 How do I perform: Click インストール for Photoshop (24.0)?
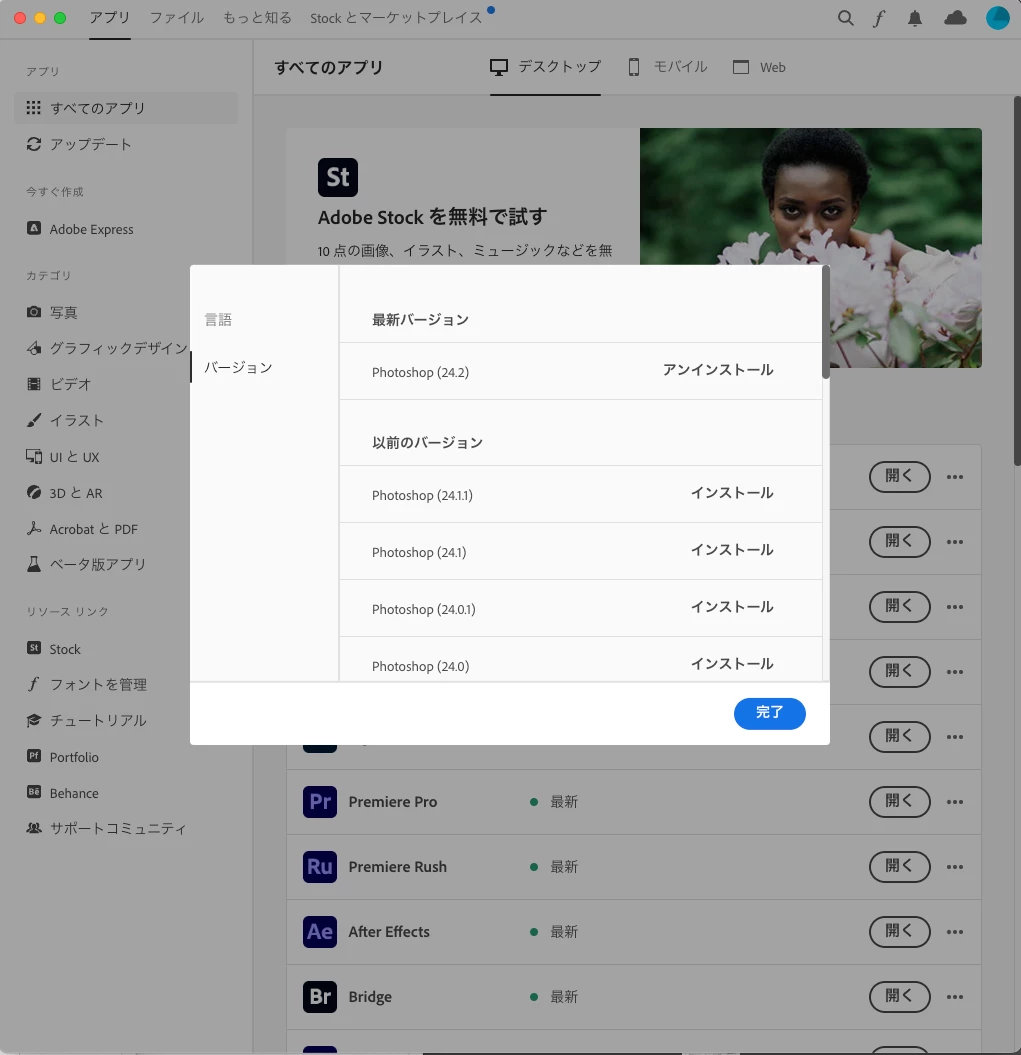732,663
